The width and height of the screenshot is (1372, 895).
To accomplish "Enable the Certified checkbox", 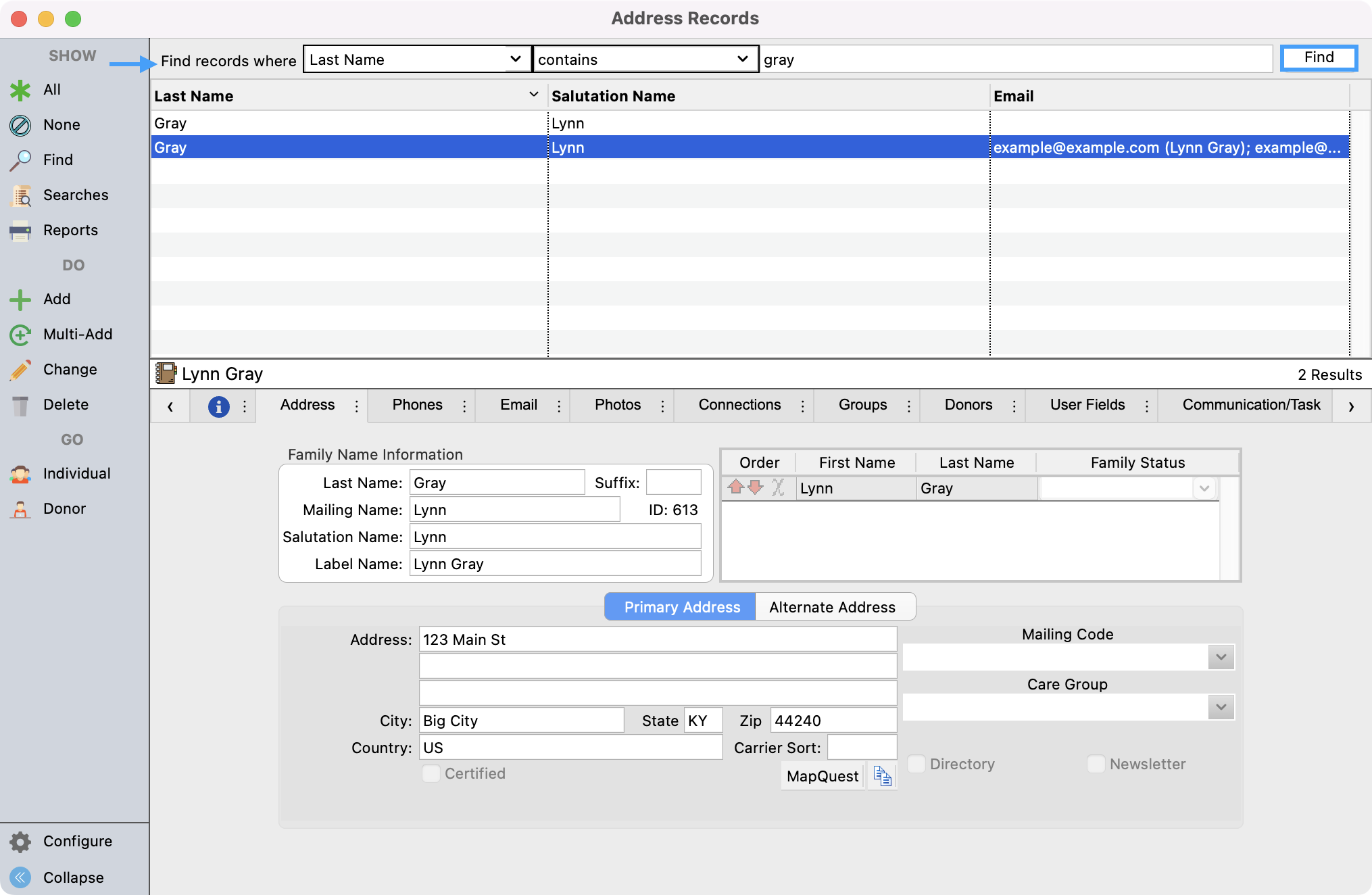I will tap(431, 773).
